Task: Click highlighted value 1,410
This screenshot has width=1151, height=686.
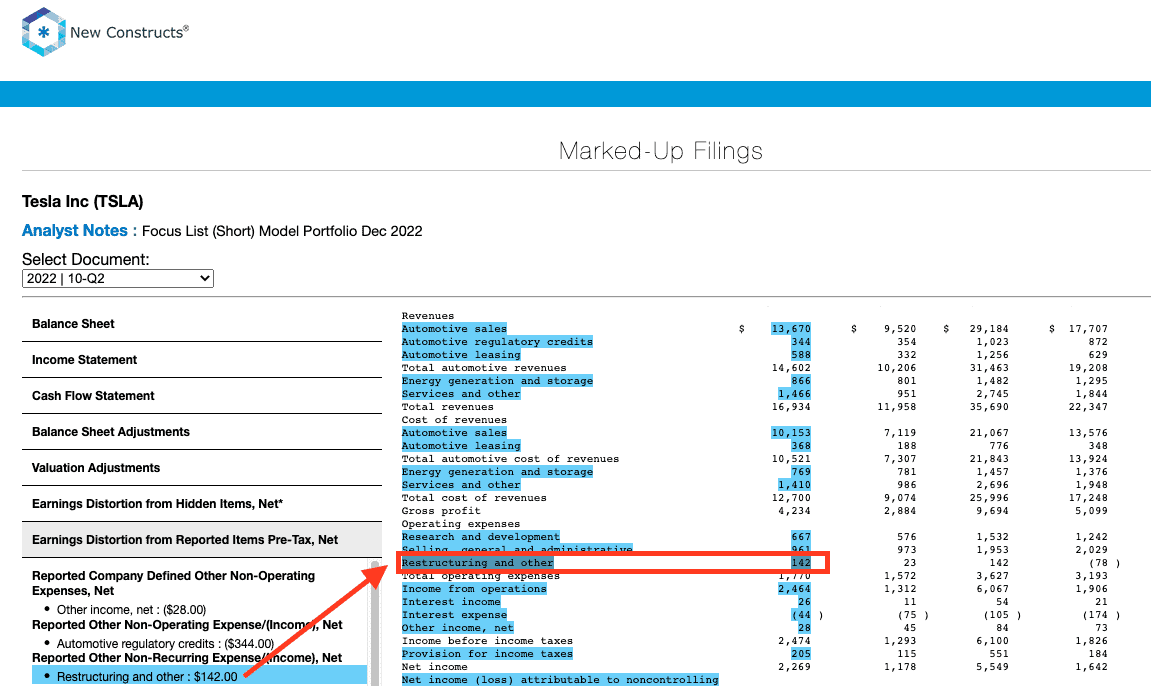Action: tap(794, 485)
